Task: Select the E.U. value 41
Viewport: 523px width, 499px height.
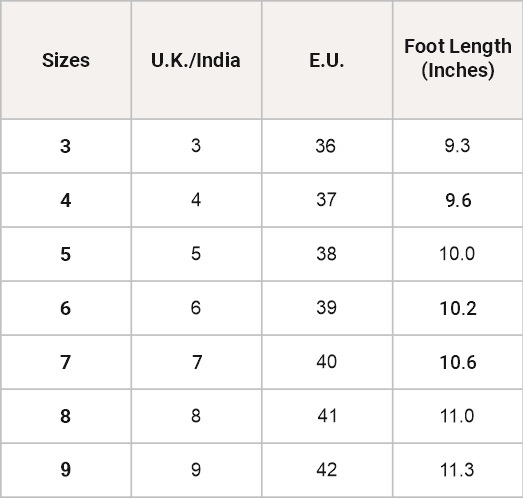Action: click(x=327, y=416)
